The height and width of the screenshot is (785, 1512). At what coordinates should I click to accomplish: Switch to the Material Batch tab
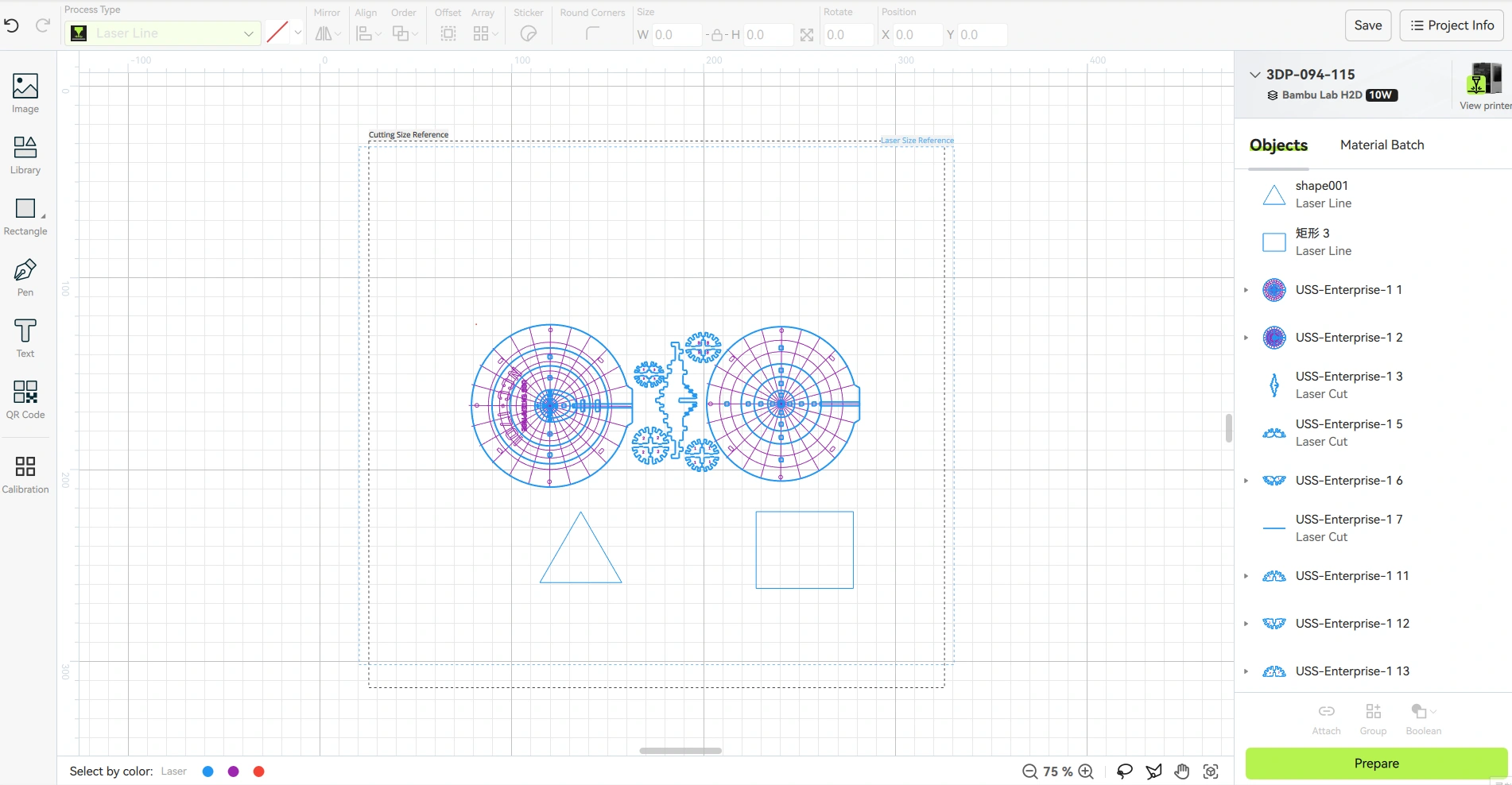1382,145
